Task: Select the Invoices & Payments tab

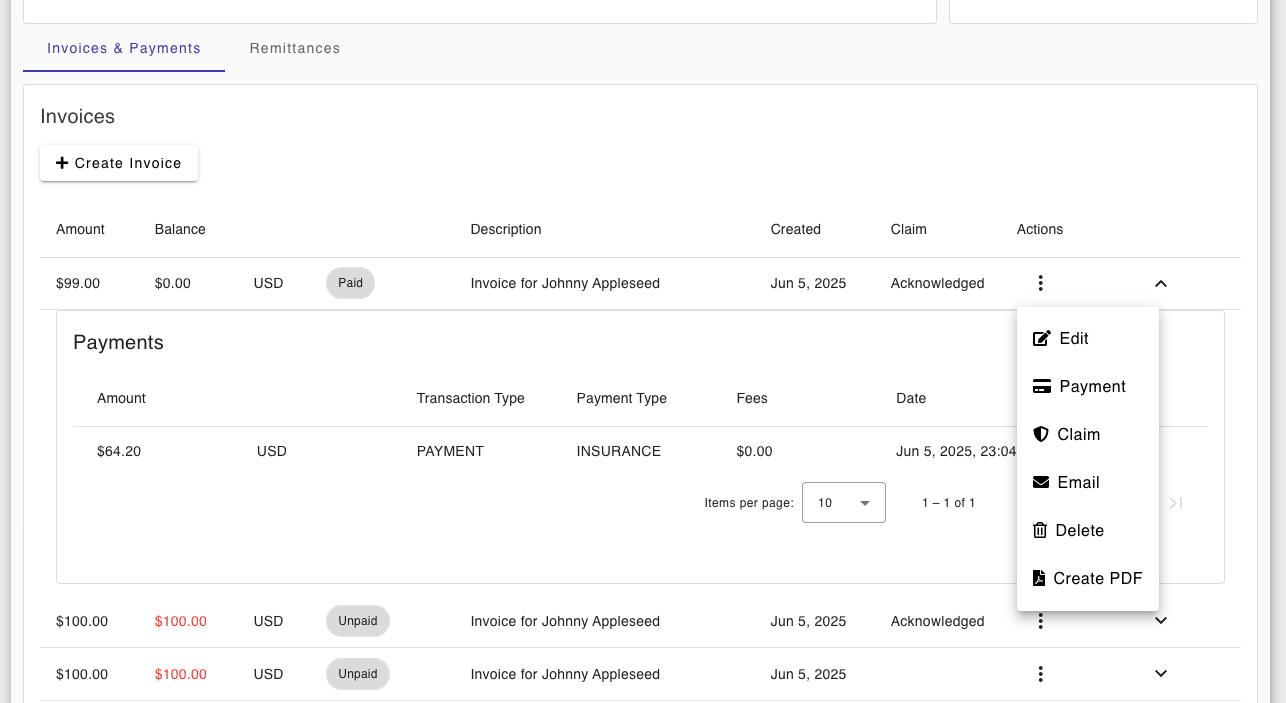Action: click(x=124, y=48)
